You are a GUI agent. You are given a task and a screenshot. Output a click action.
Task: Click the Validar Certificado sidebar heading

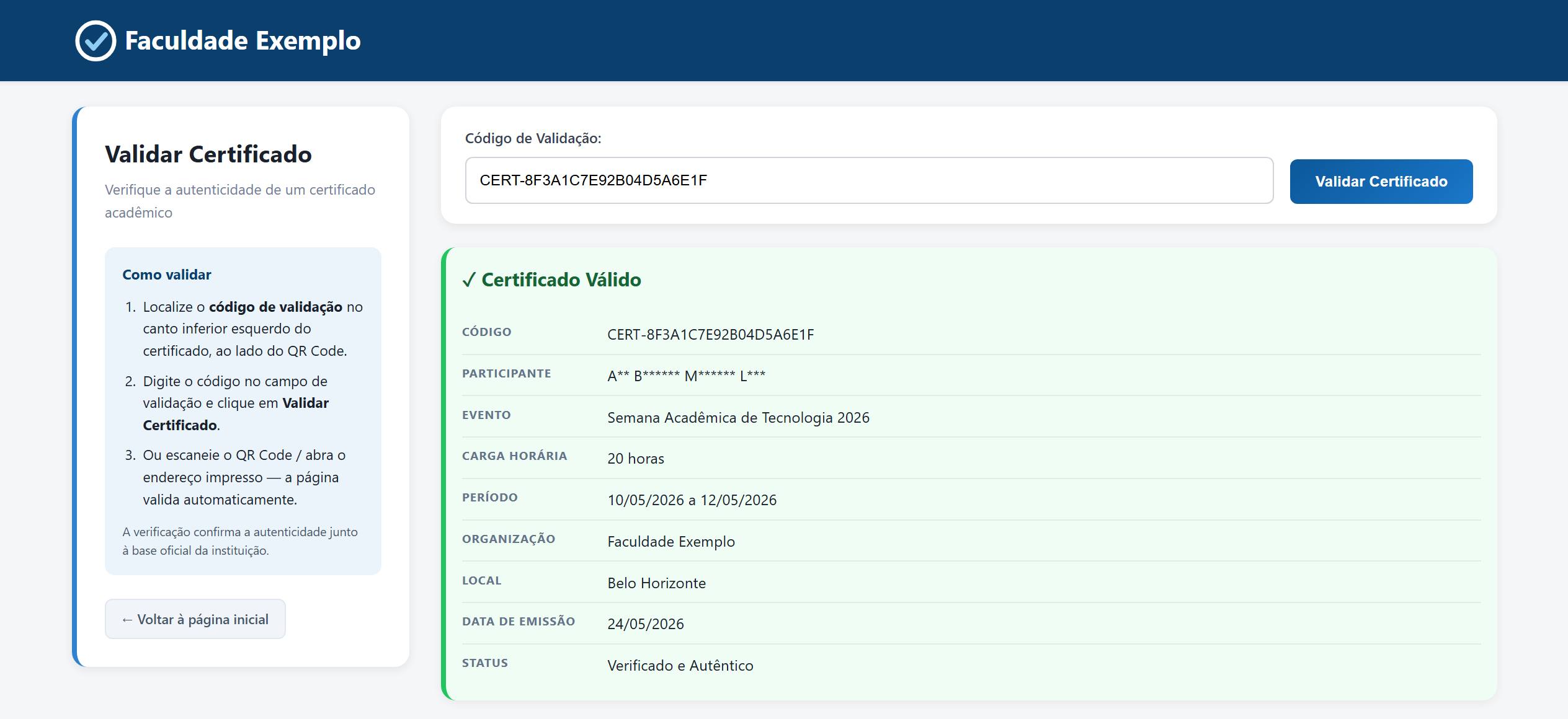click(x=208, y=154)
